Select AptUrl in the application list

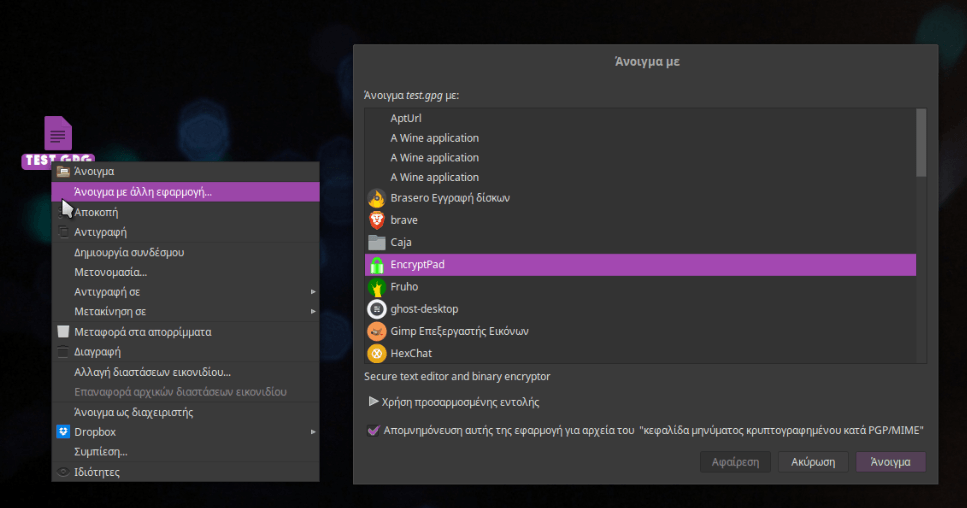coord(640,118)
